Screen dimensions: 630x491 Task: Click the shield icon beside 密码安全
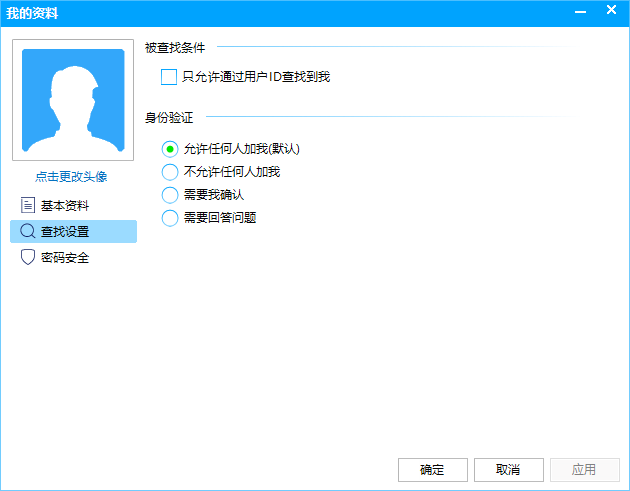pyautogui.click(x=28, y=257)
